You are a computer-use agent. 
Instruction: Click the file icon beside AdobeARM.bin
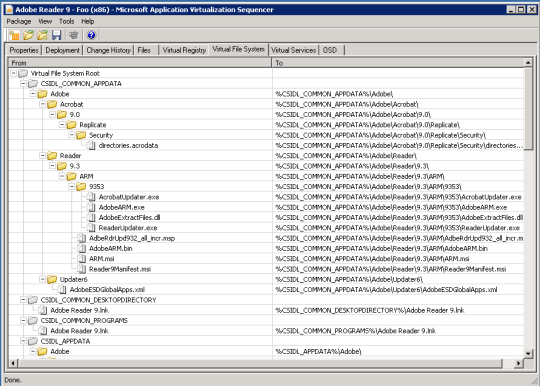pyautogui.click(x=82, y=249)
